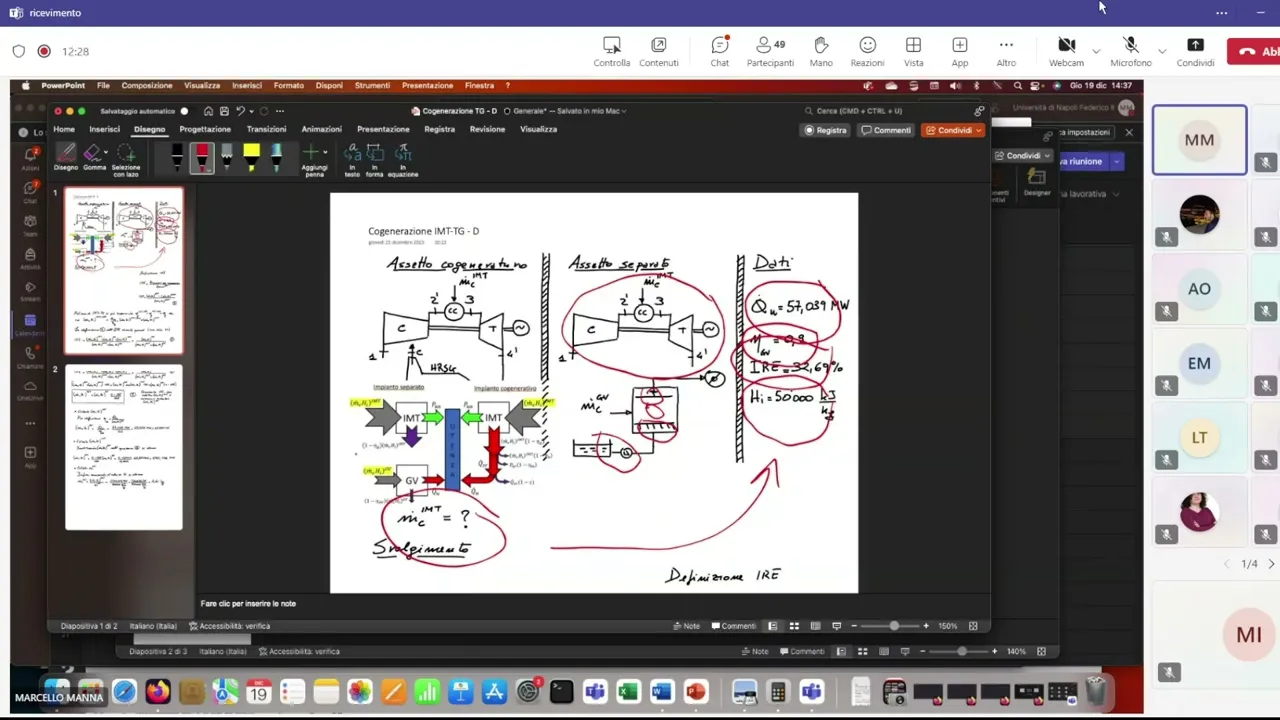Select the gray pencil tool
1280x720 pixels.
(x=227, y=157)
